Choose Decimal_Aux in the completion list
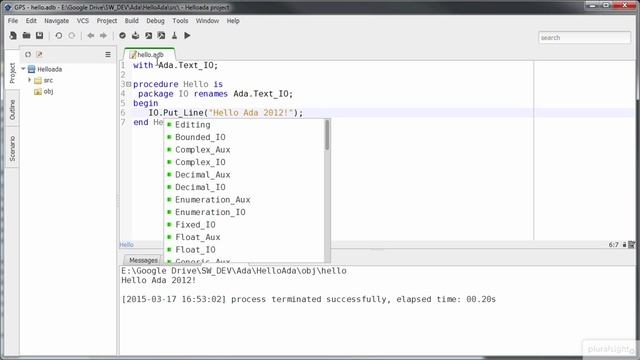640x360 pixels. click(x=244, y=175)
